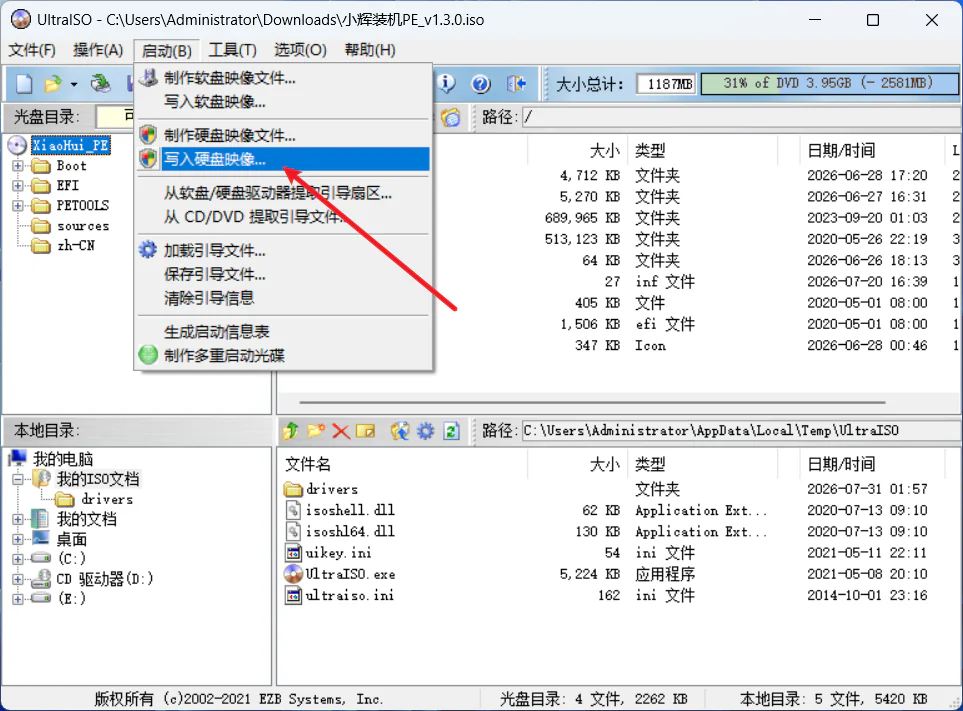Expand the EFI folder tree node
Viewport: 963px width, 711px height.
tap(18, 185)
